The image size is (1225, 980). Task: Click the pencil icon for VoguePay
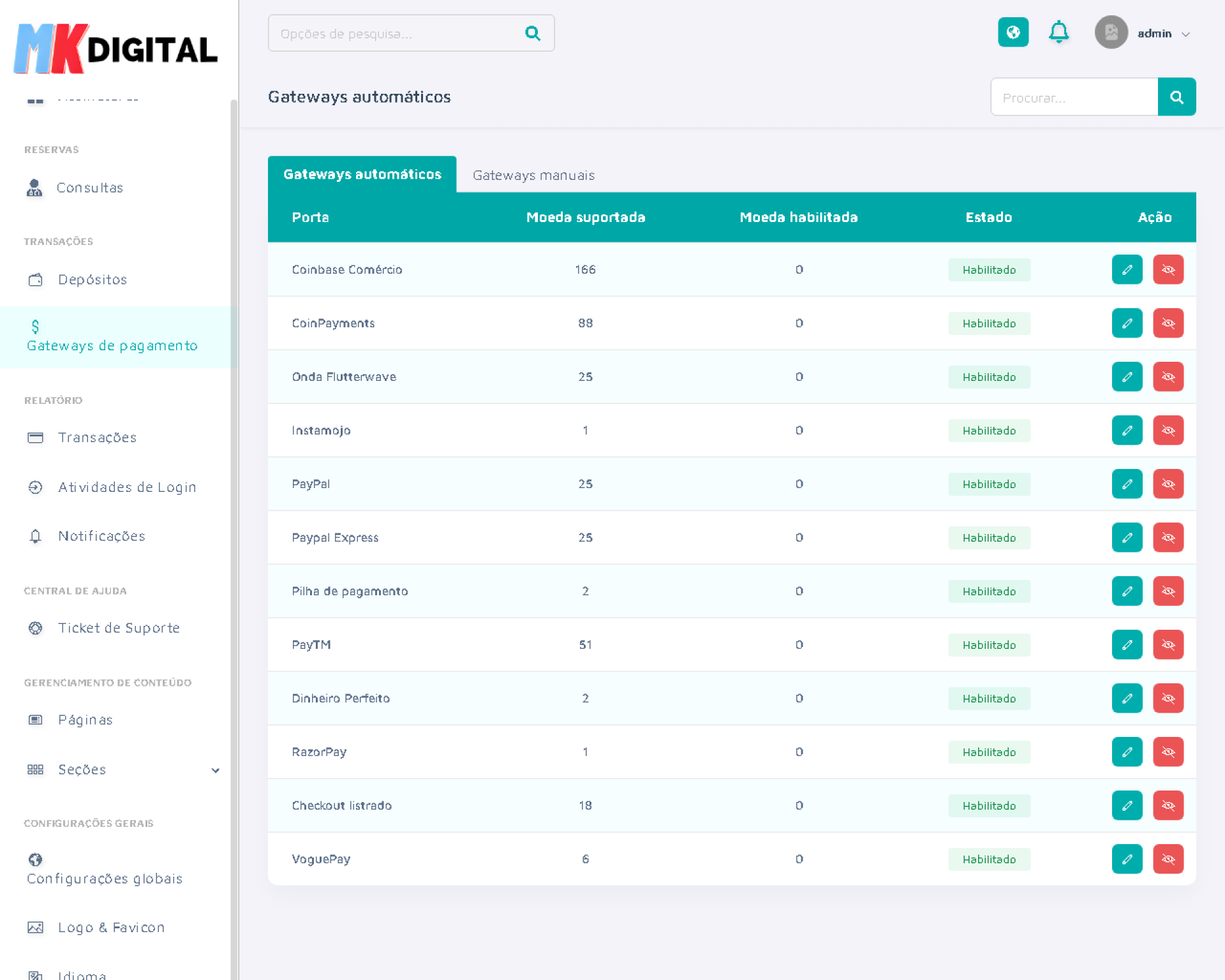[1127, 859]
